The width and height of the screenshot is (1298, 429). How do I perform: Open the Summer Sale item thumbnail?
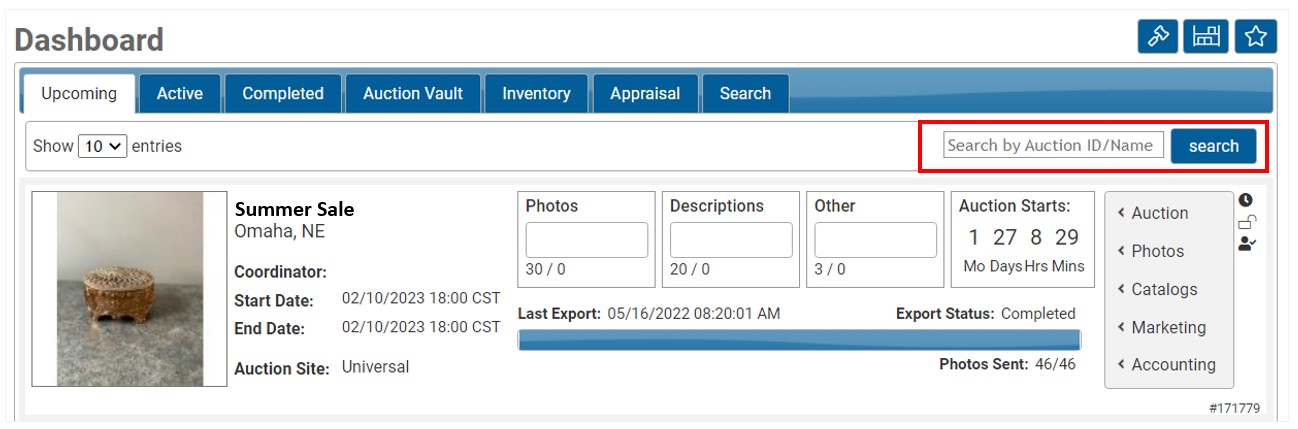(x=130, y=289)
